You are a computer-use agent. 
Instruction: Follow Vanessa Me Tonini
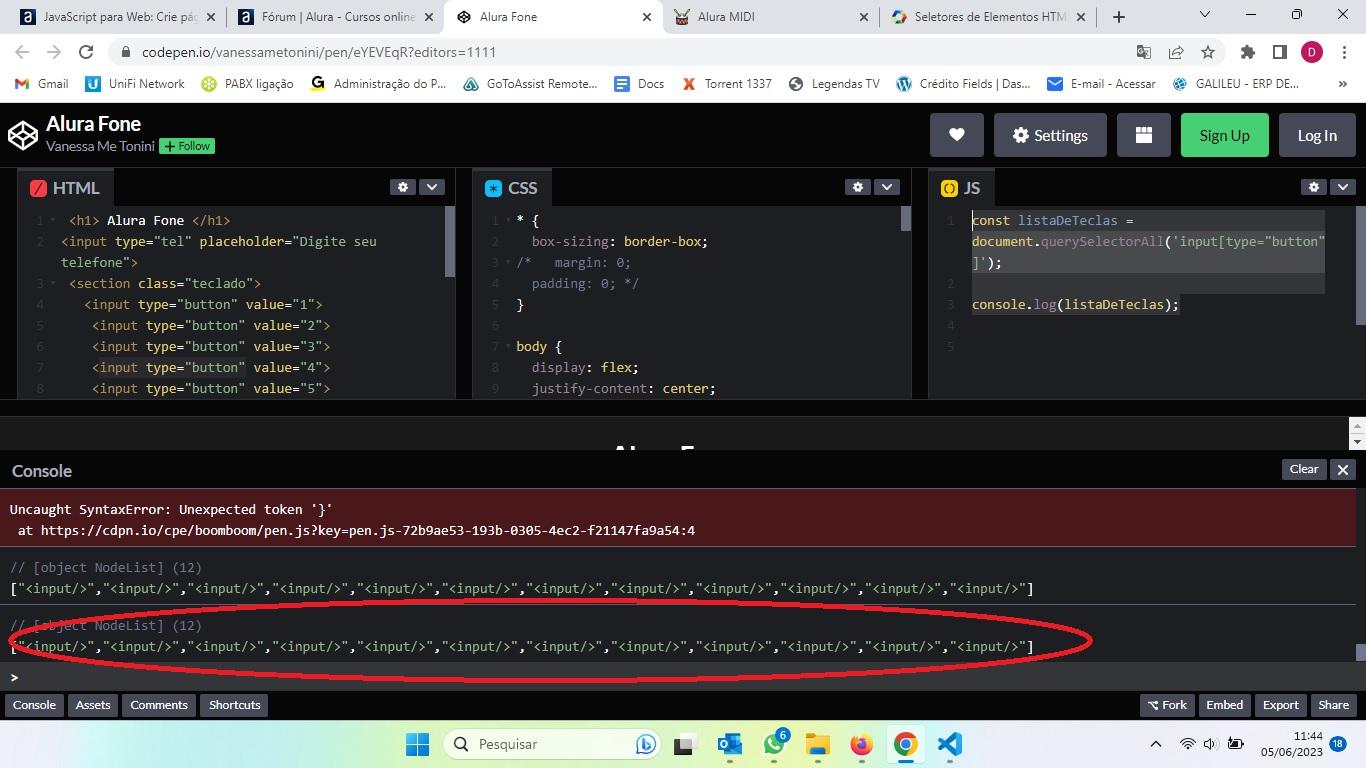(187, 146)
